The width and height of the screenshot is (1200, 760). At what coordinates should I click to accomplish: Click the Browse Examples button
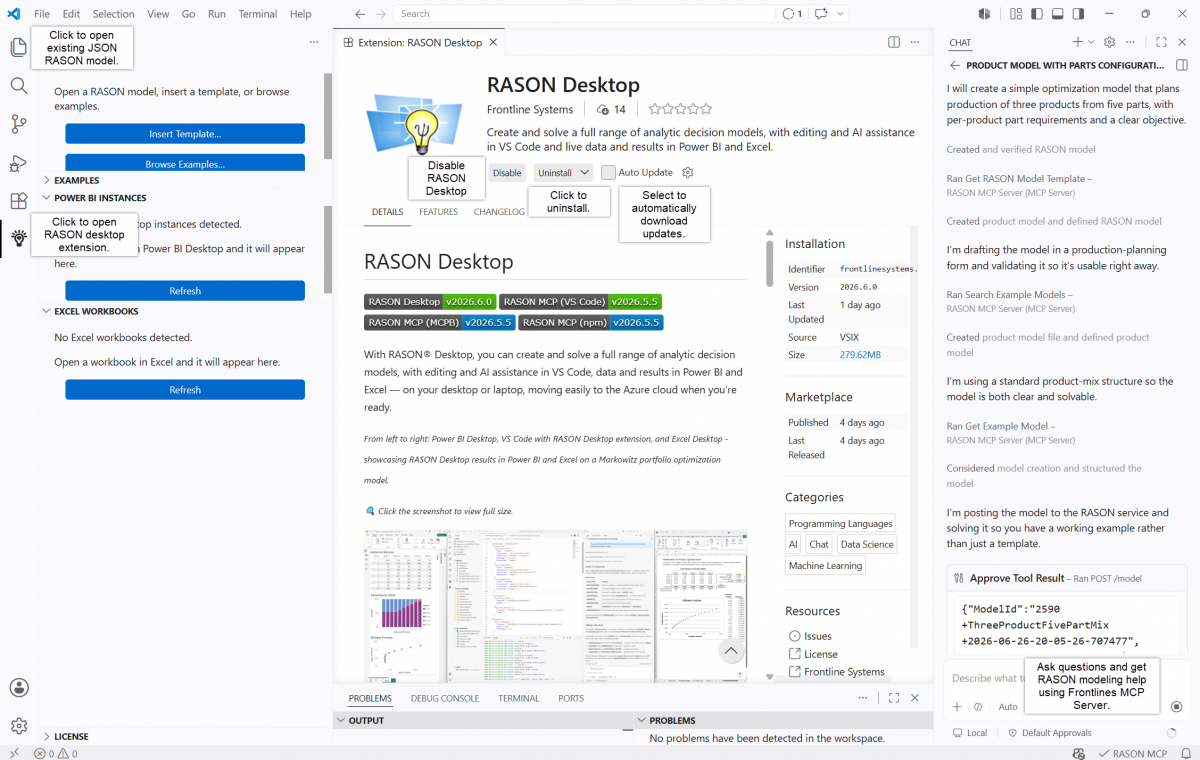click(x=185, y=163)
